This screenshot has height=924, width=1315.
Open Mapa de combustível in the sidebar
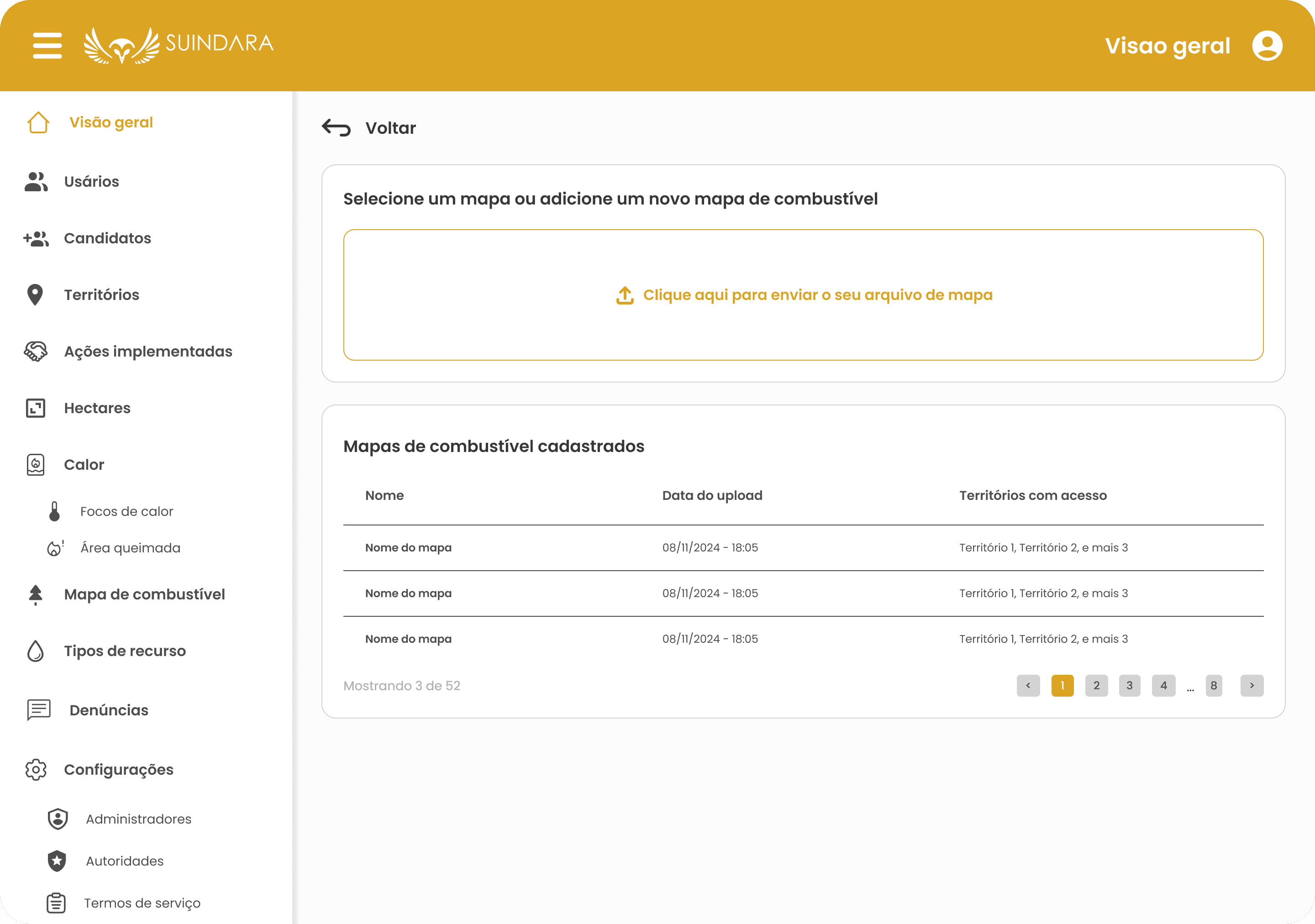pos(144,595)
